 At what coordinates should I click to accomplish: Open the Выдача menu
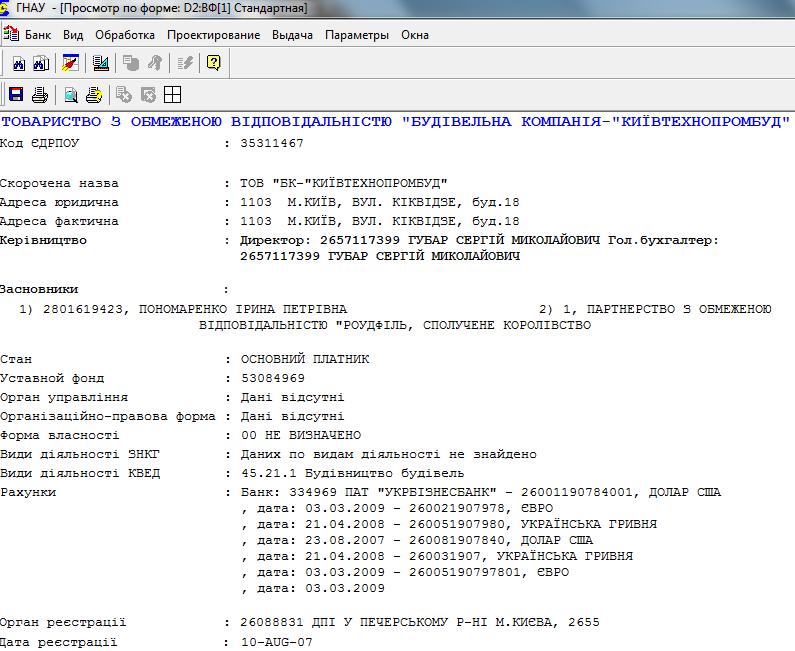pos(292,35)
